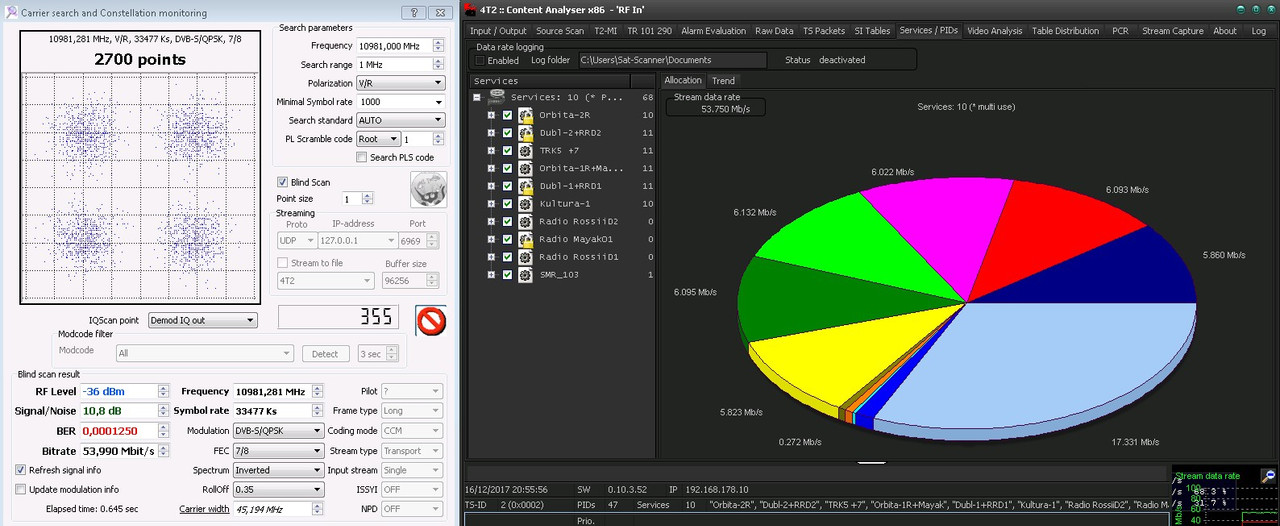This screenshot has width=1280, height=526.
Task: Click the magnifier icon on Stream data rate graph
Action: click(1268, 476)
